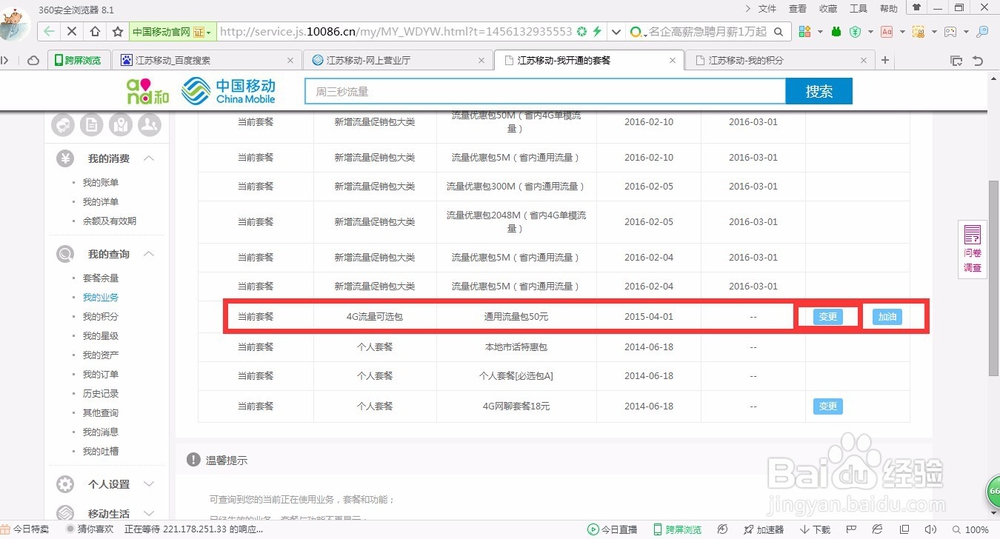Open the 我的账单 sidebar link
The width and height of the screenshot is (1000, 539).
tap(100, 182)
